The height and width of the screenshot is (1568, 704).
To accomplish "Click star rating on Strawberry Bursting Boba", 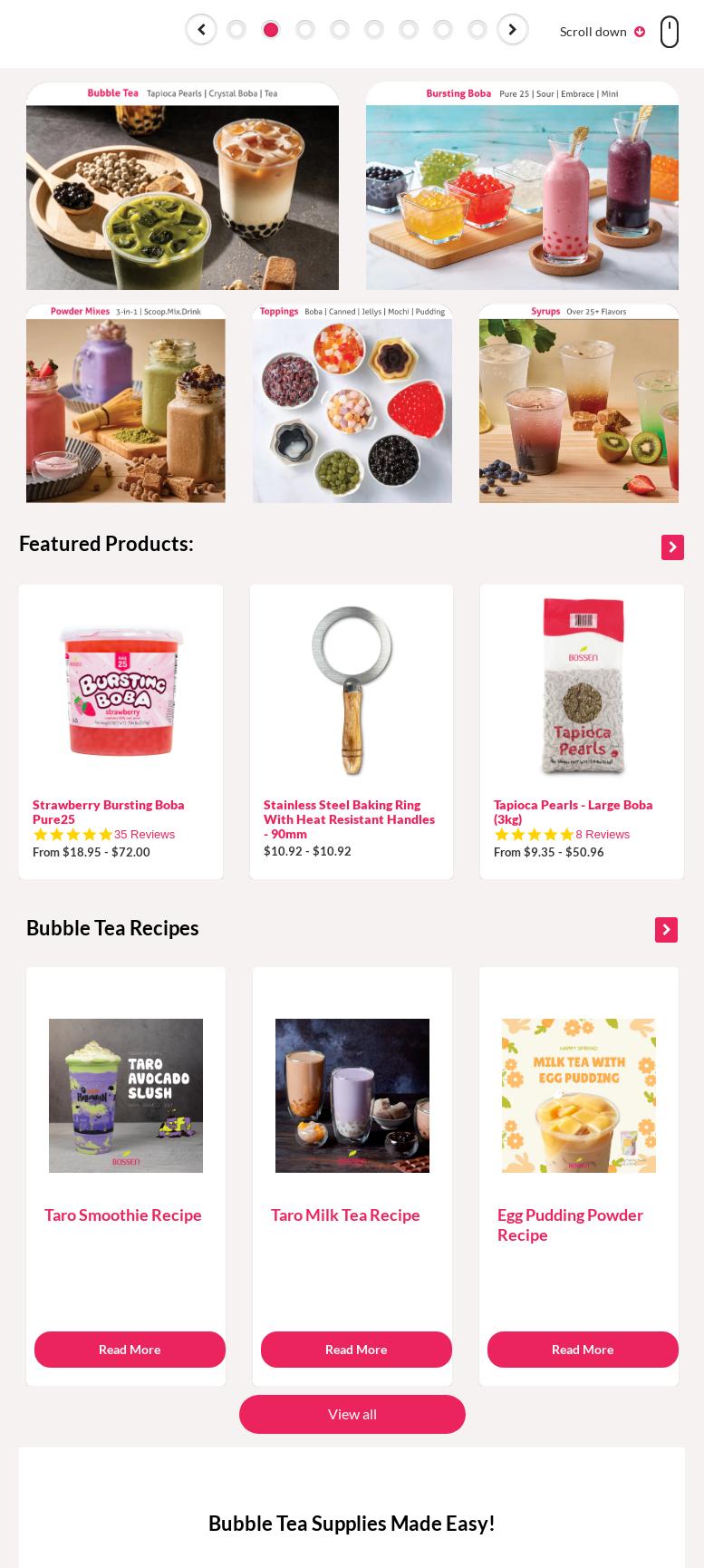I will pyautogui.click(x=72, y=835).
